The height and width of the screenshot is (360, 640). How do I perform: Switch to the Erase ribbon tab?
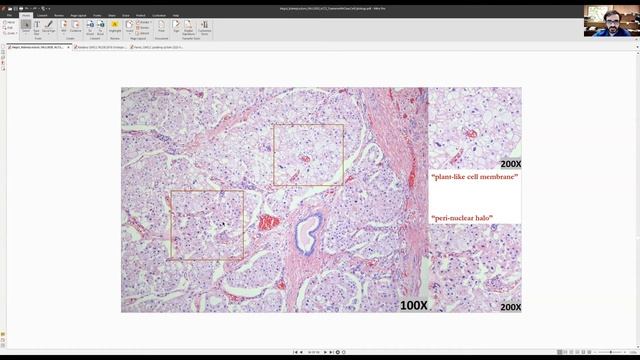pos(126,16)
